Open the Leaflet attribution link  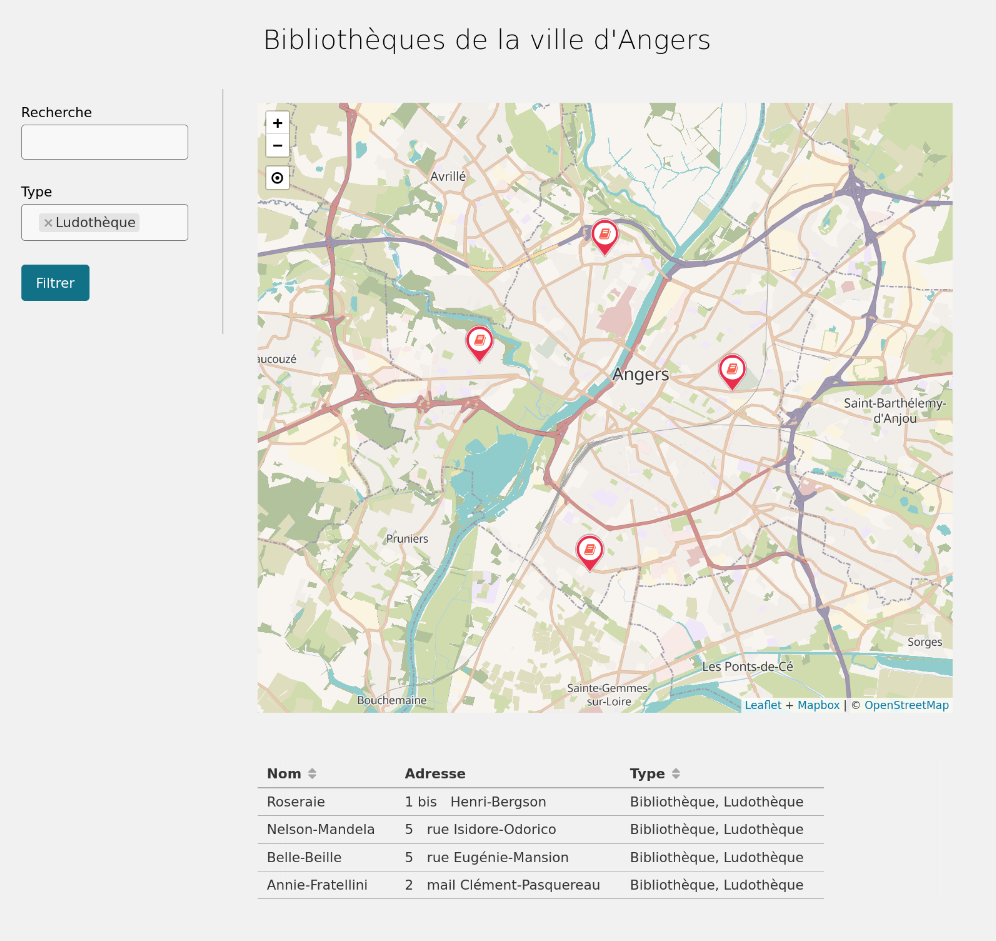pyautogui.click(x=763, y=705)
